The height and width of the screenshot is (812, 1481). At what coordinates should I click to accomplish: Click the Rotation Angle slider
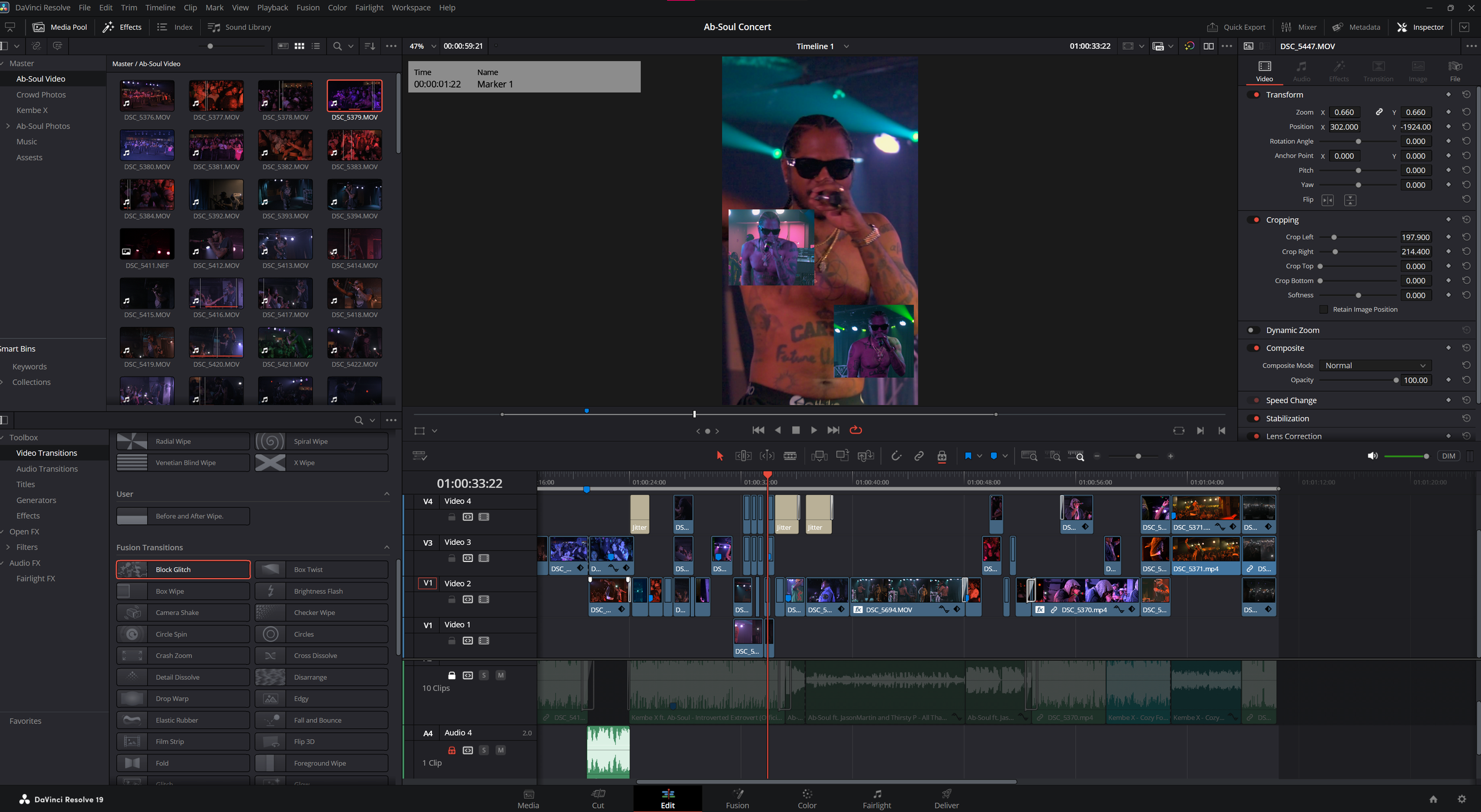click(x=1358, y=141)
